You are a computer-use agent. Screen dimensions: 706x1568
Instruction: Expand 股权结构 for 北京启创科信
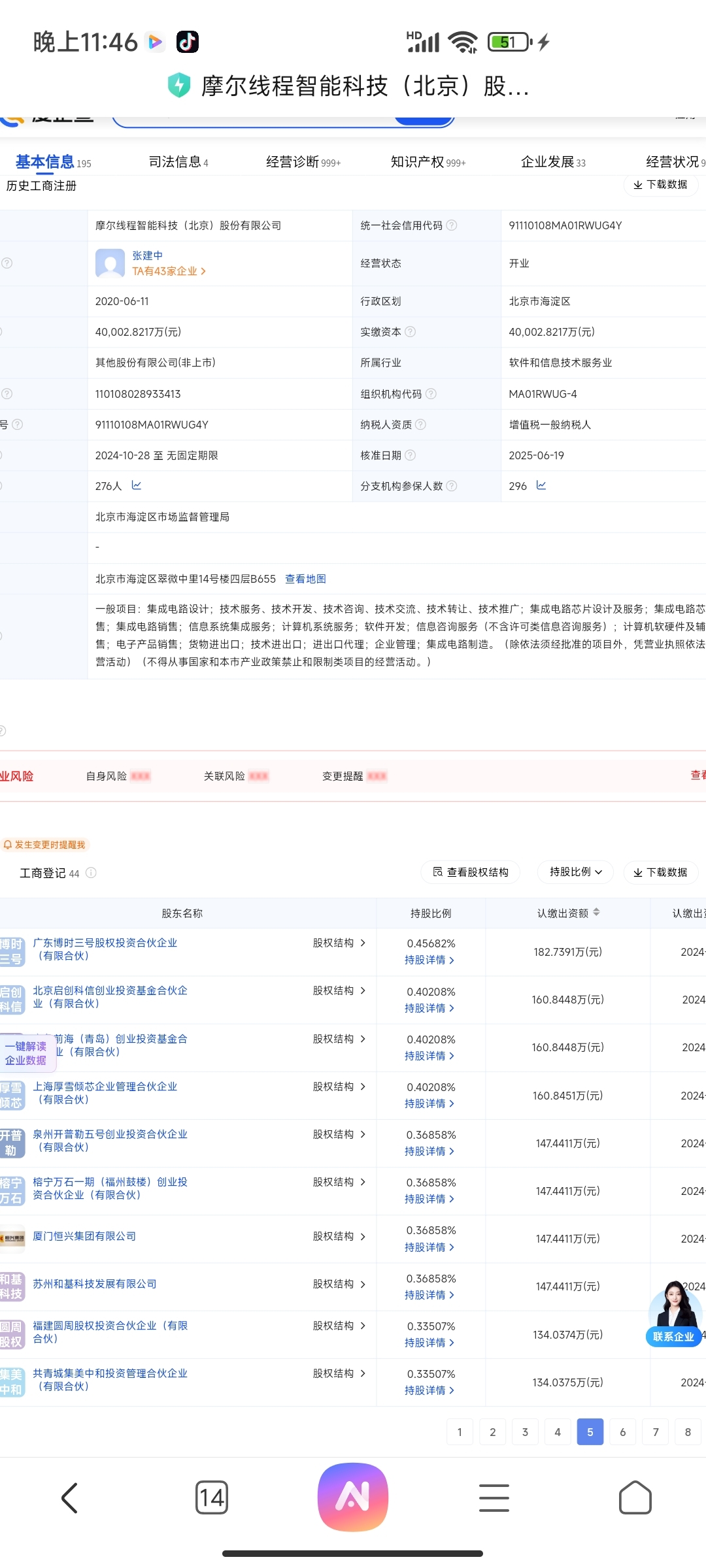pyautogui.click(x=339, y=990)
